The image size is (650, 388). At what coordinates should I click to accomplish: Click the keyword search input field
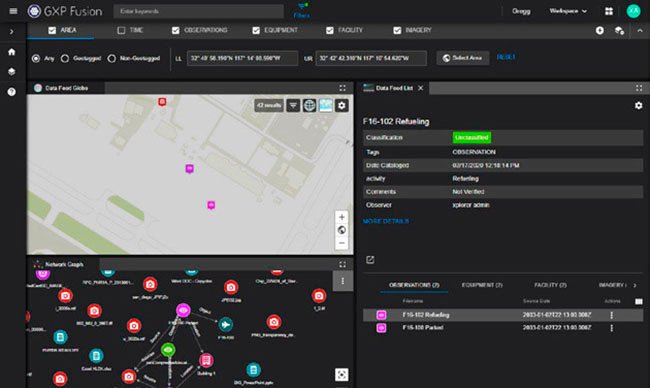[199, 11]
